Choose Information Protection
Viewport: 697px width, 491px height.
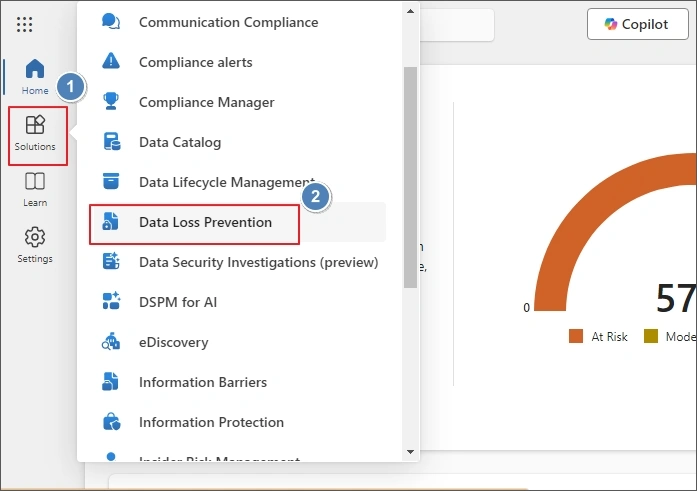(212, 422)
